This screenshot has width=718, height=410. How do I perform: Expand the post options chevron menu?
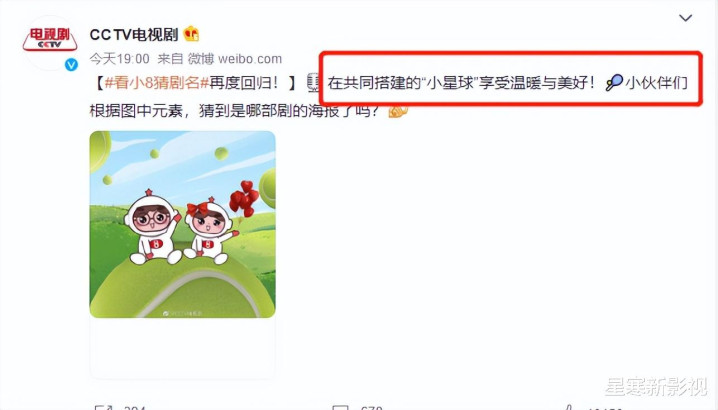click(685, 18)
